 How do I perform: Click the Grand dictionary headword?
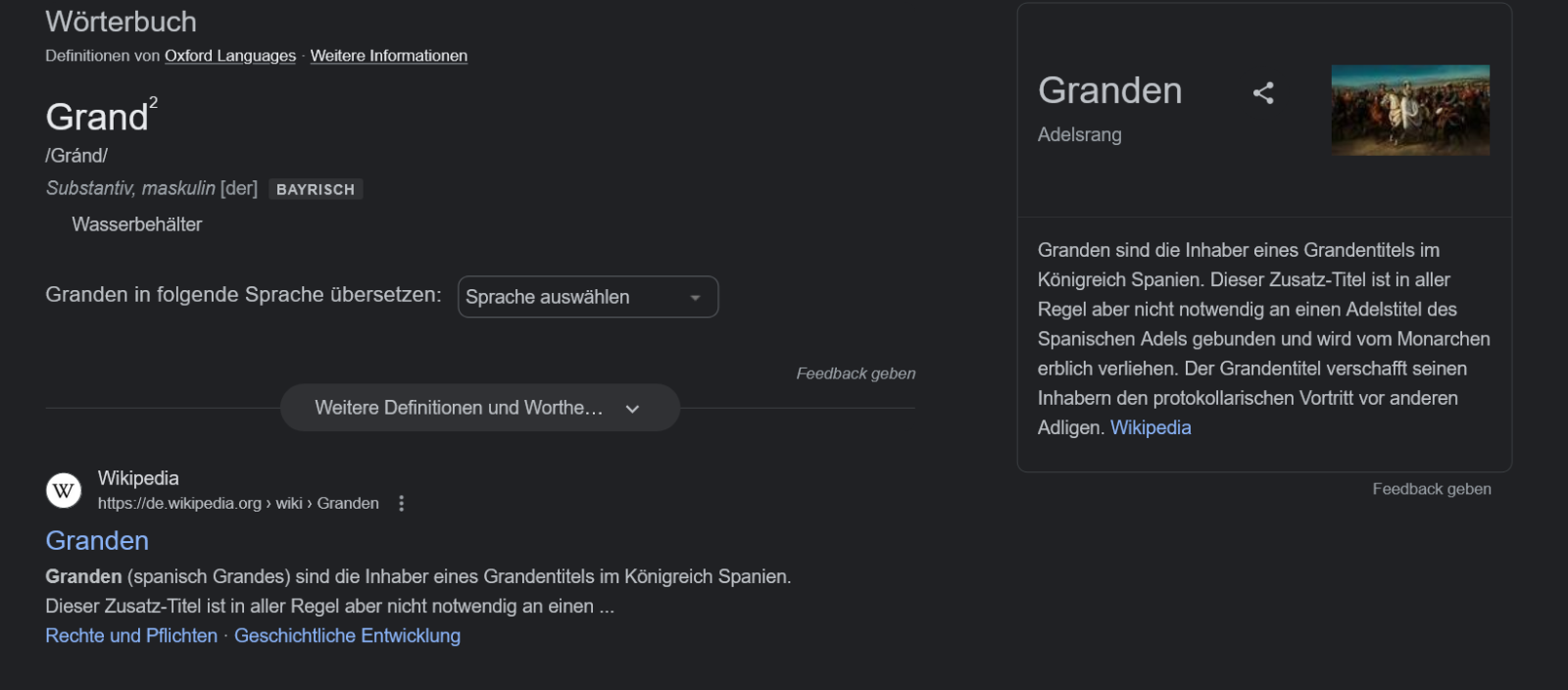97,118
